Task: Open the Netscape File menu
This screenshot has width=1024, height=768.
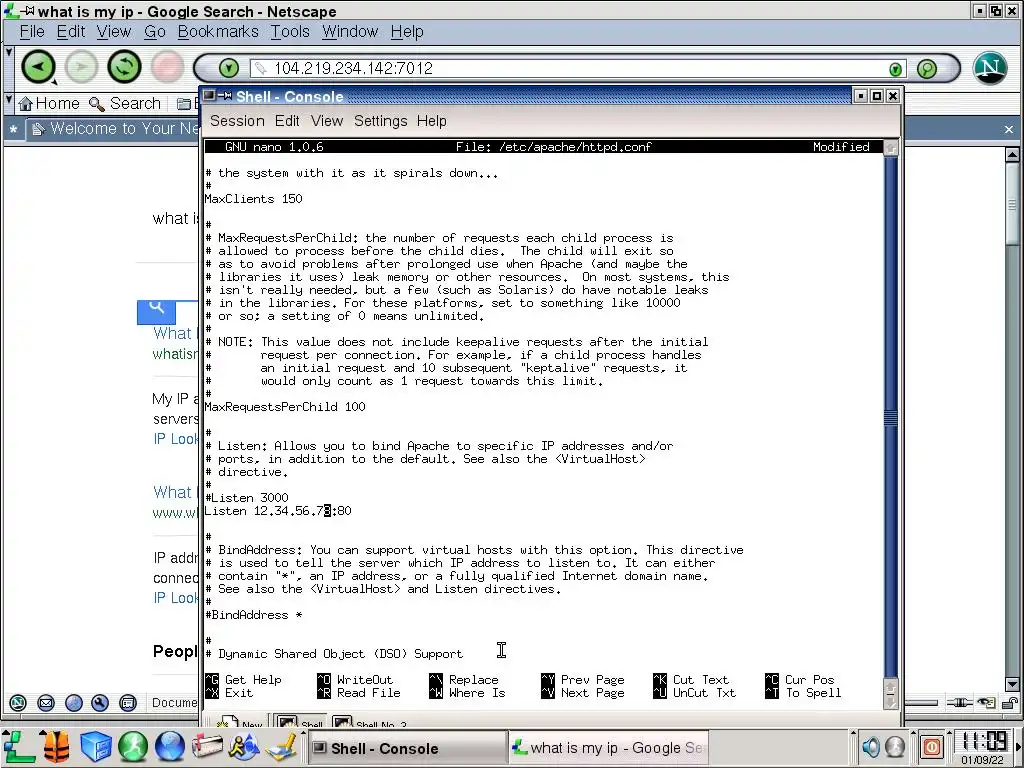Action: (32, 31)
